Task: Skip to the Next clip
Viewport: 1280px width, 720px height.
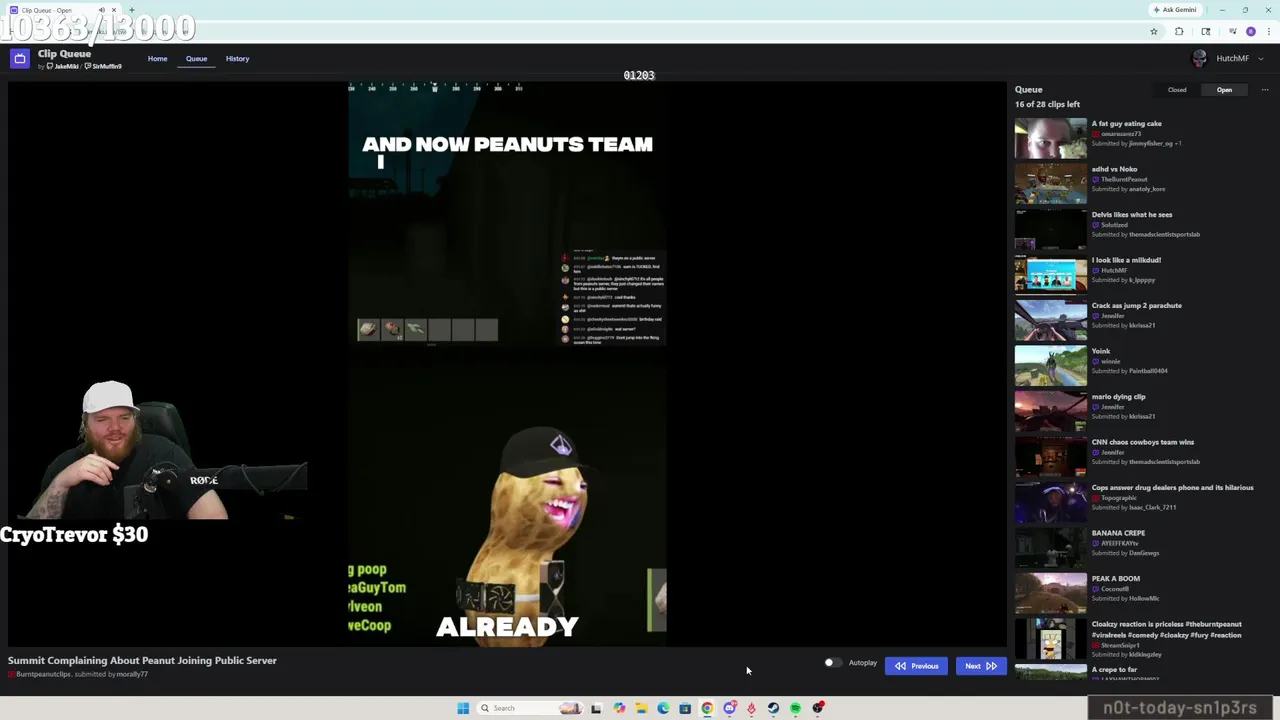Action: 980,666
